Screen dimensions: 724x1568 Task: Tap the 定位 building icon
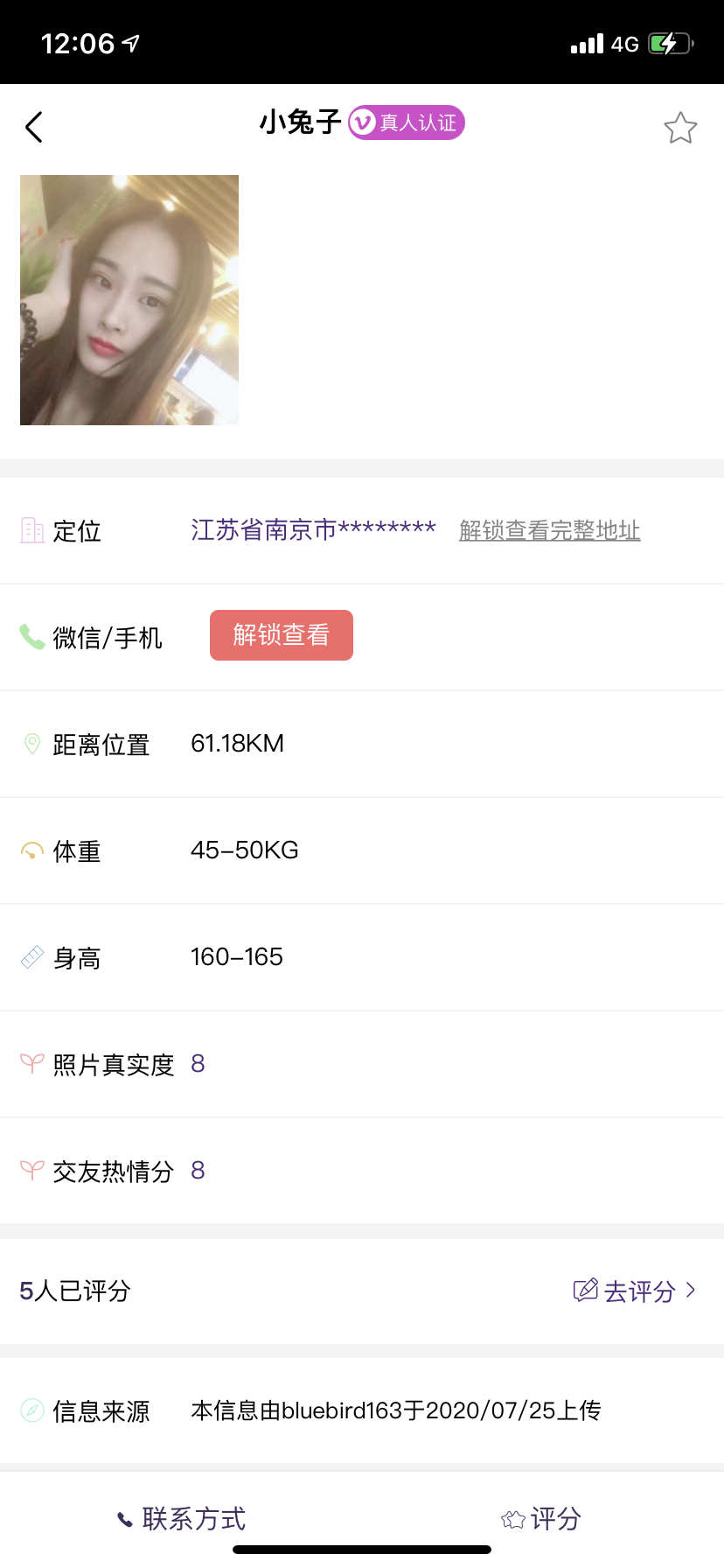point(32,530)
